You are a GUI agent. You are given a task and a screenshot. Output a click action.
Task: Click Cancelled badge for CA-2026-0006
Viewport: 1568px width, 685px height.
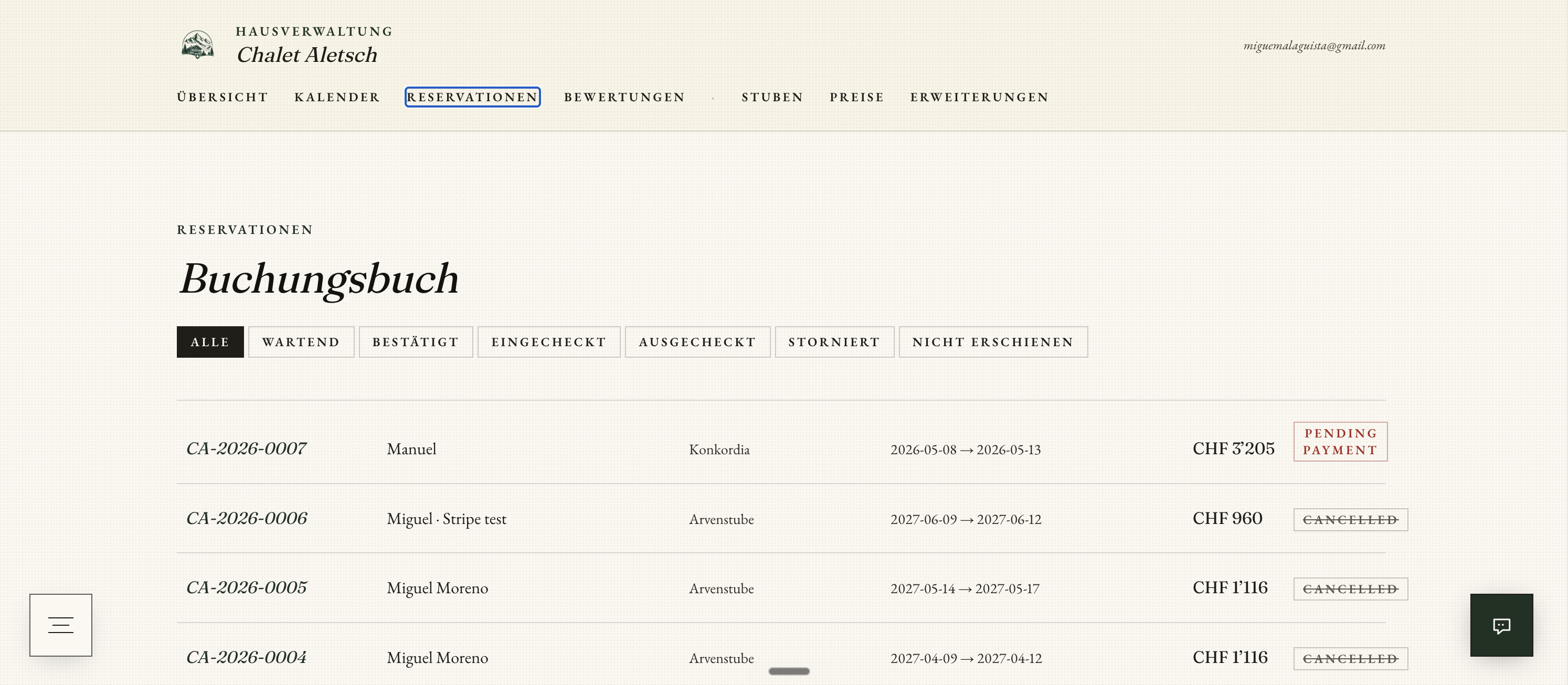coord(1350,520)
